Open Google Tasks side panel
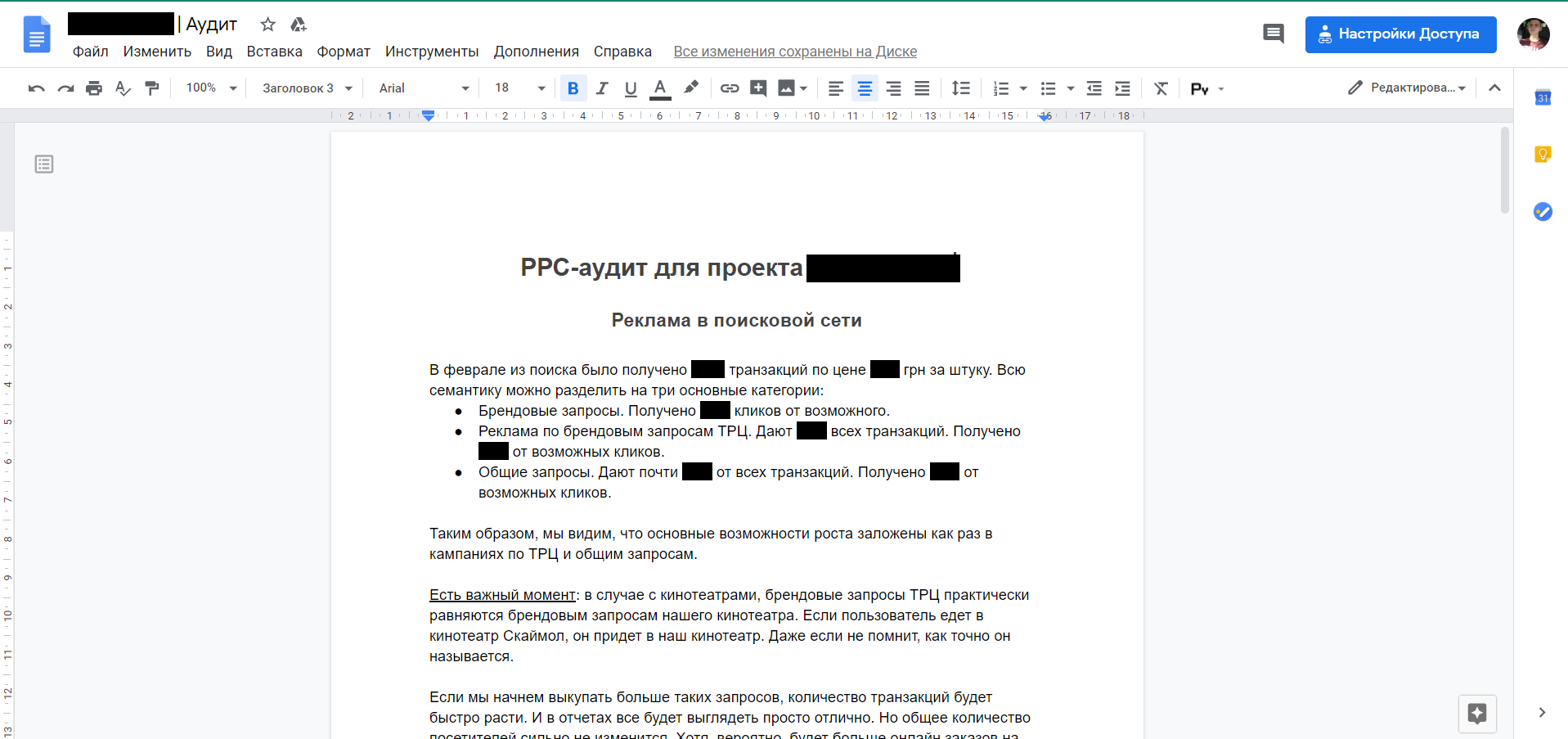 [1543, 211]
